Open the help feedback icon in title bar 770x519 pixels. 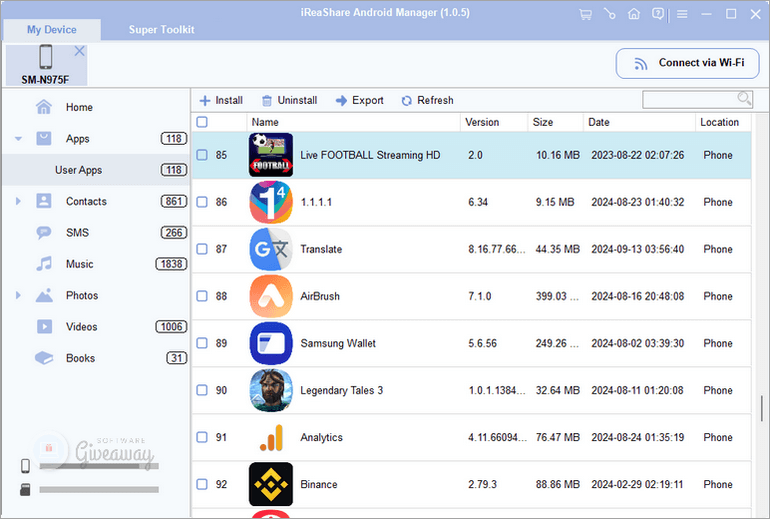[658, 14]
